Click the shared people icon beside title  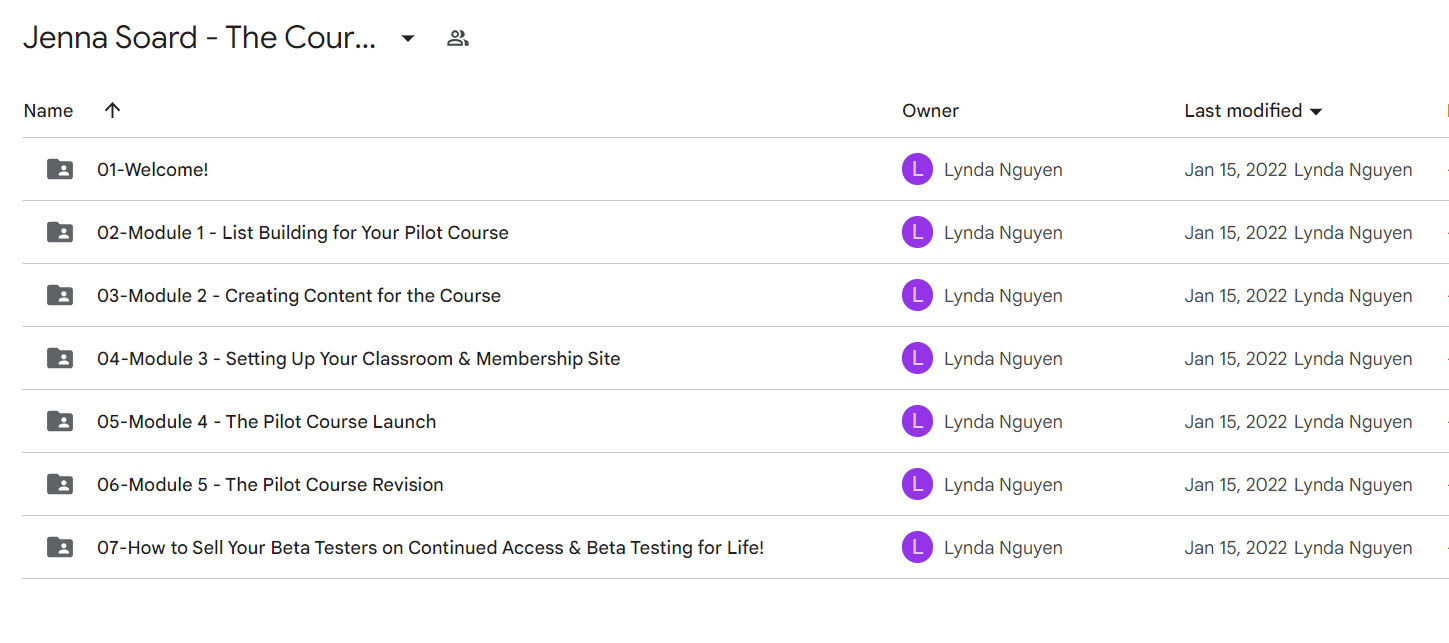458,39
